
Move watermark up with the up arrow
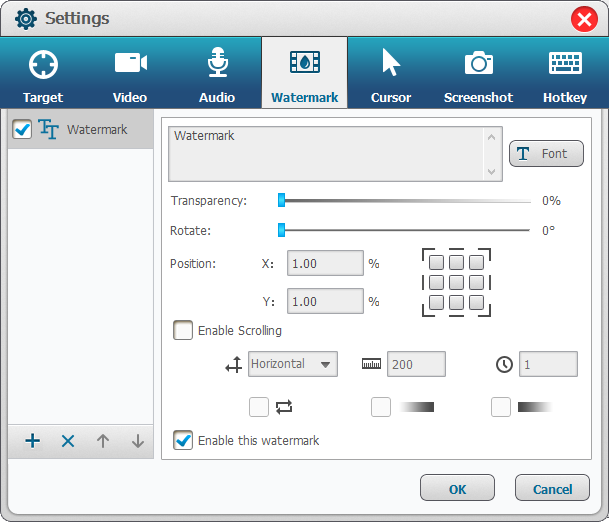pyautogui.click(x=103, y=441)
